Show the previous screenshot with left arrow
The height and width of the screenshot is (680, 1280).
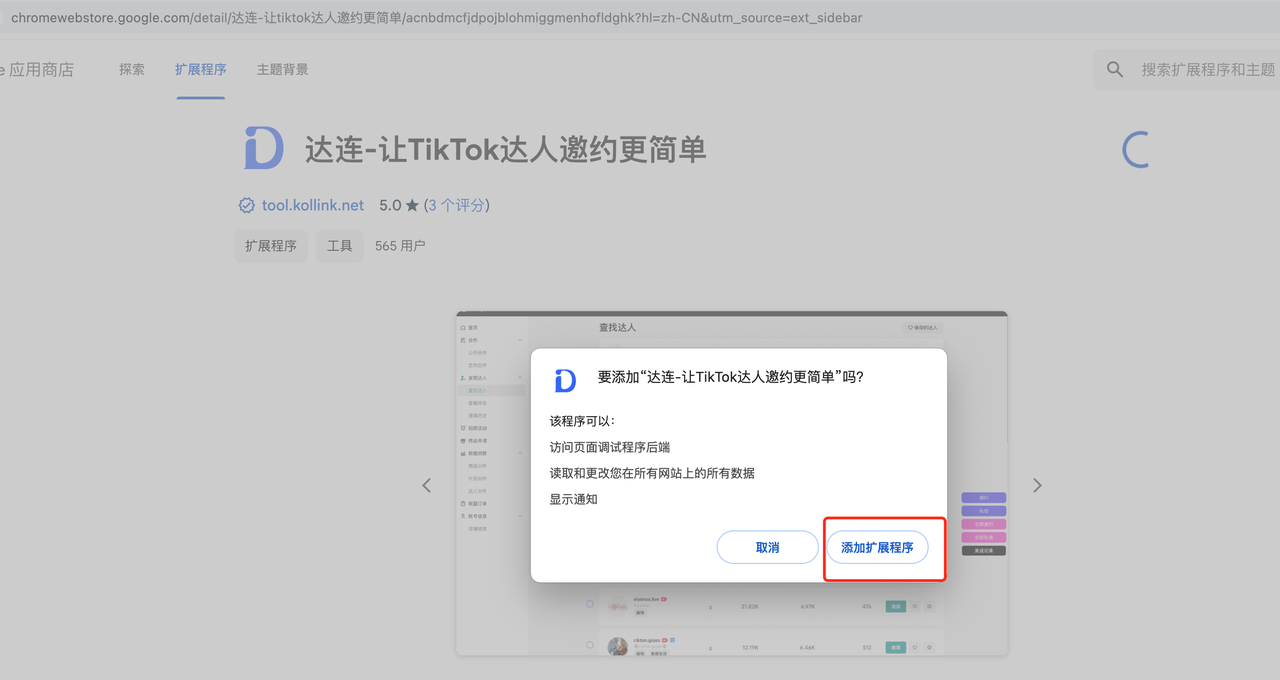tap(427, 485)
